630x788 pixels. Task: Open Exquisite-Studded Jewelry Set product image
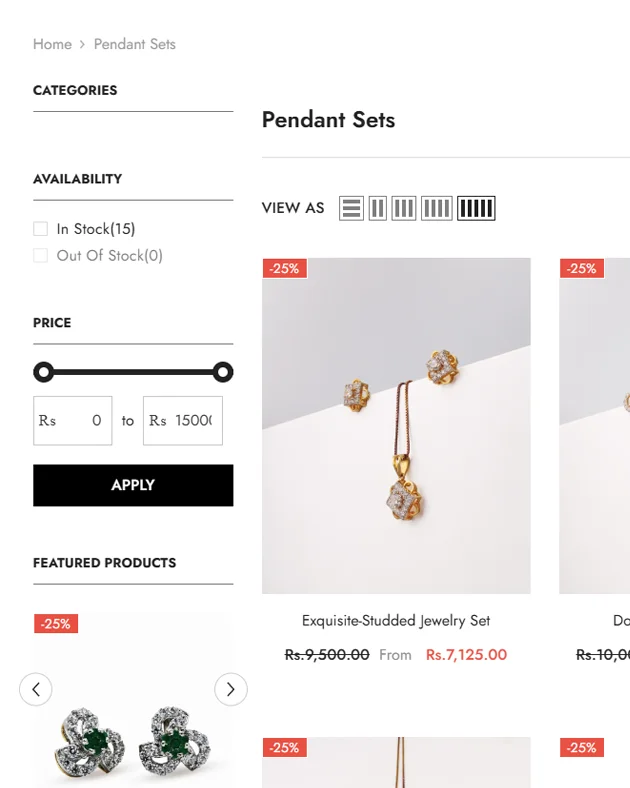pos(396,426)
